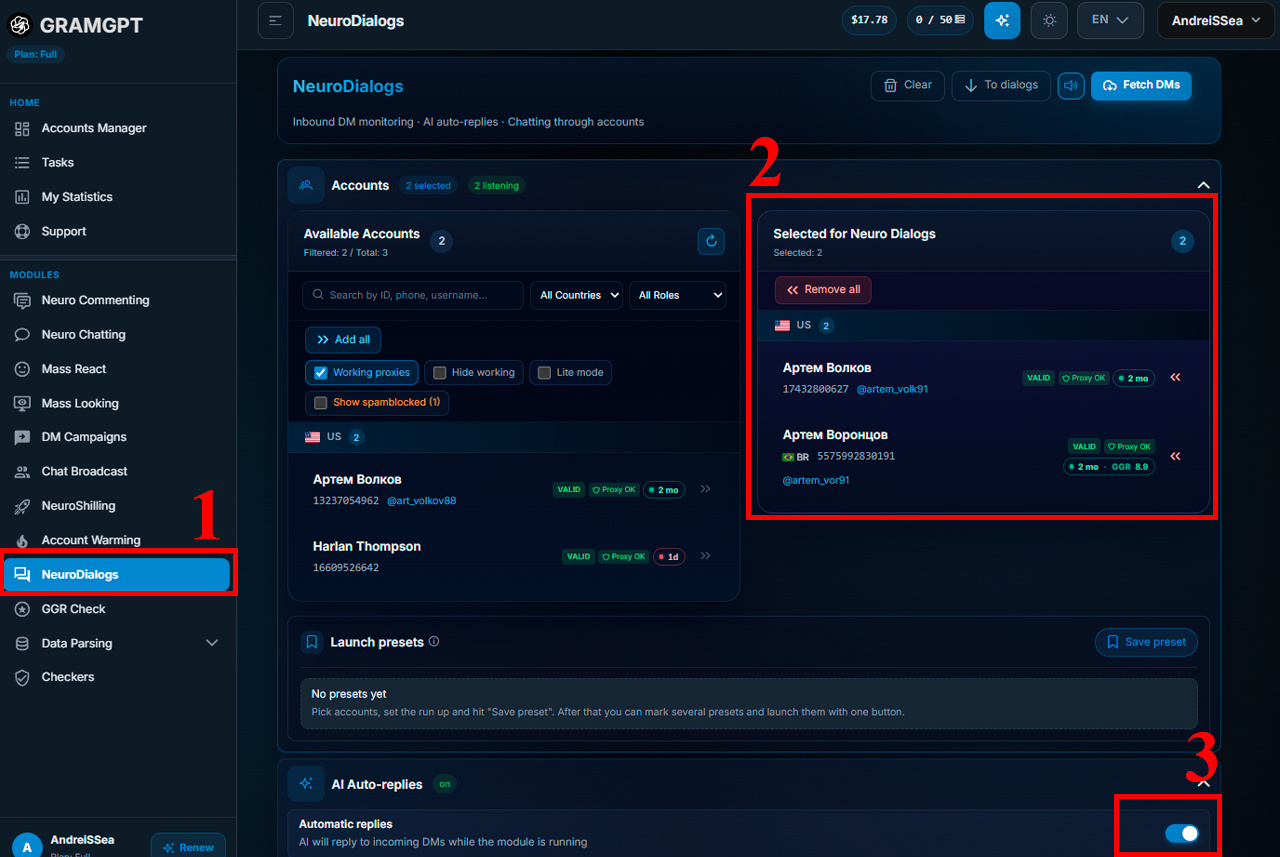Click Plan: Full badge under logo

pos(36,54)
